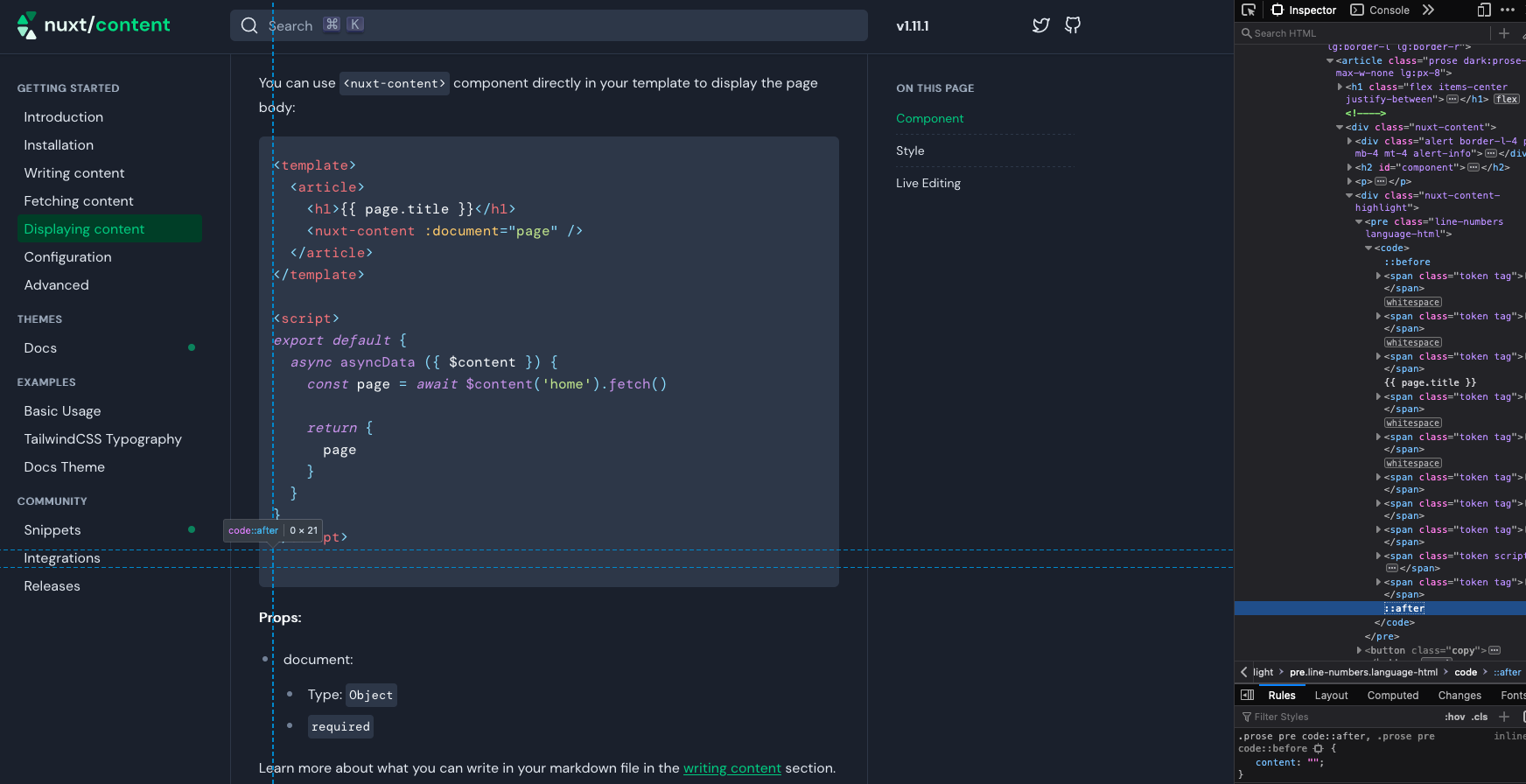Click the search magnifier icon in header
1526x784 pixels.
[249, 25]
